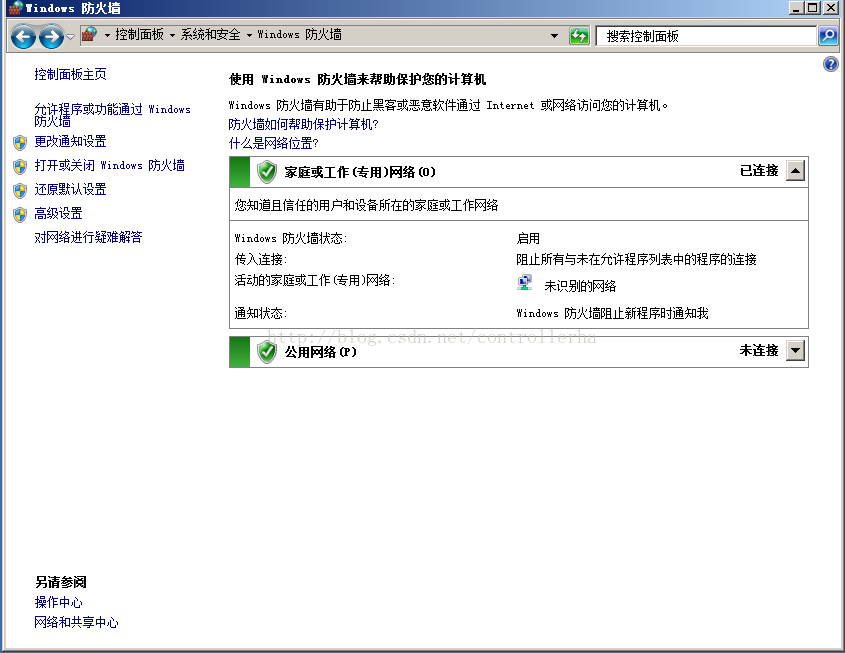Image resolution: width=845 pixels, height=653 pixels.
Task: Click the 未识别的网络 text
Action: pyautogui.click(x=580, y=286)
